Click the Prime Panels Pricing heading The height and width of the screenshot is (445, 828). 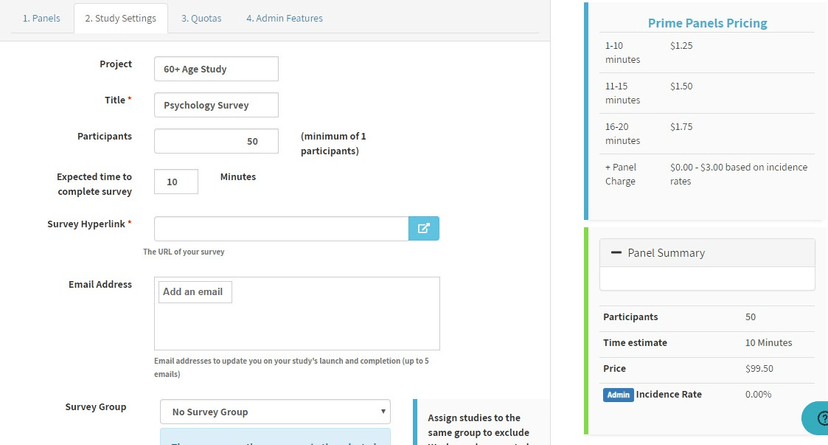(x=707, y=23)
